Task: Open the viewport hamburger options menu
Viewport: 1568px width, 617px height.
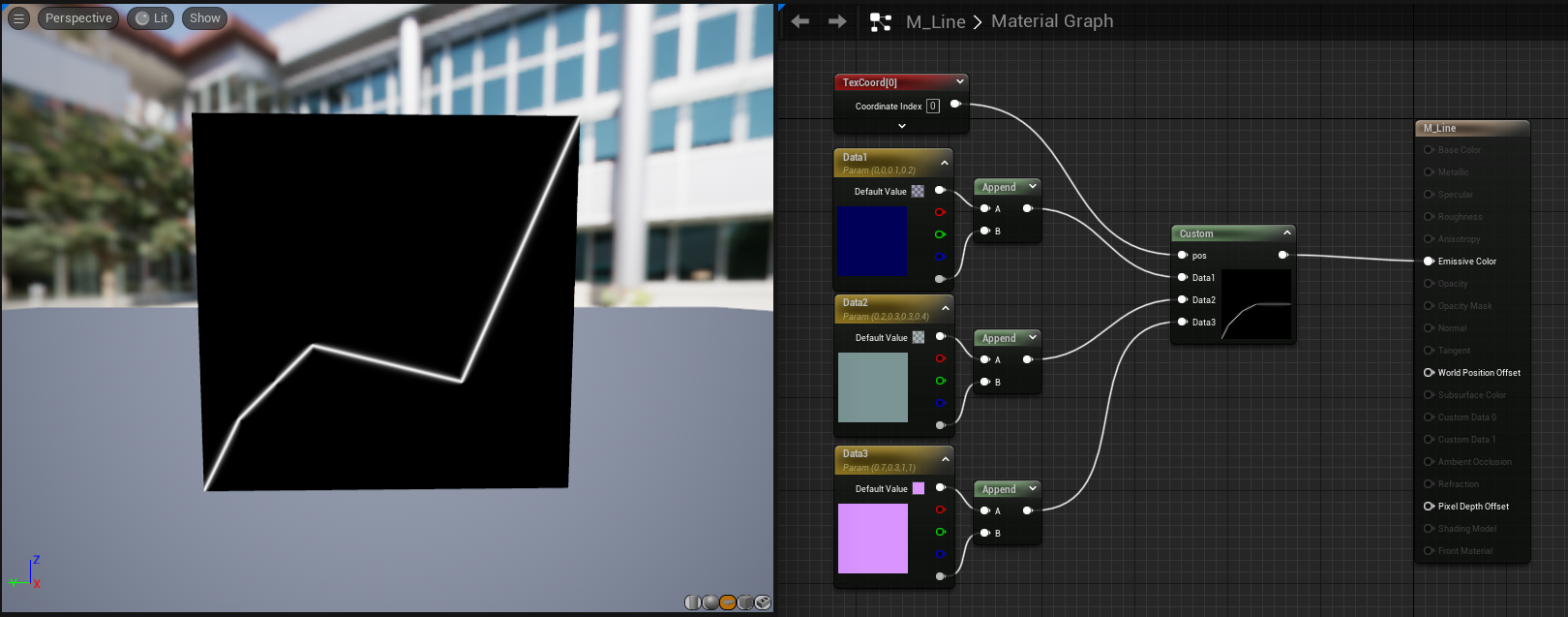Action: pos(18,18)
